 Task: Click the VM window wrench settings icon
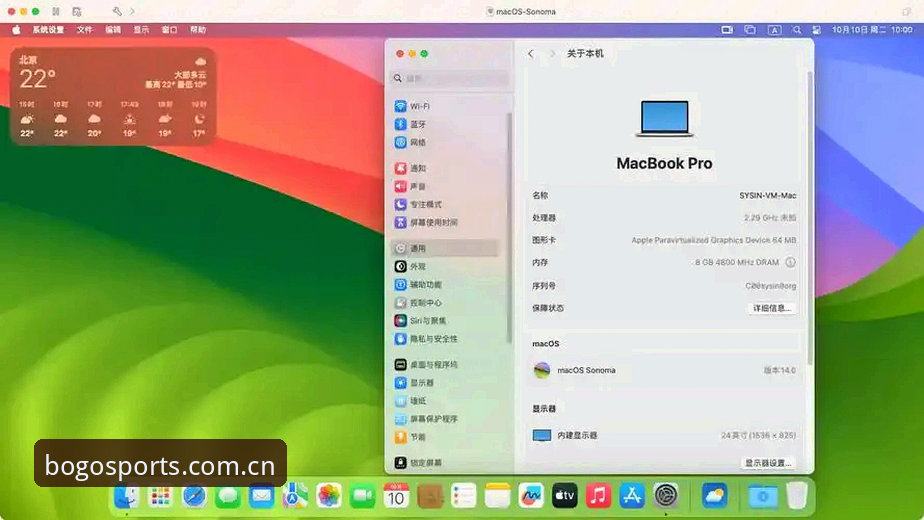[117, 11]
